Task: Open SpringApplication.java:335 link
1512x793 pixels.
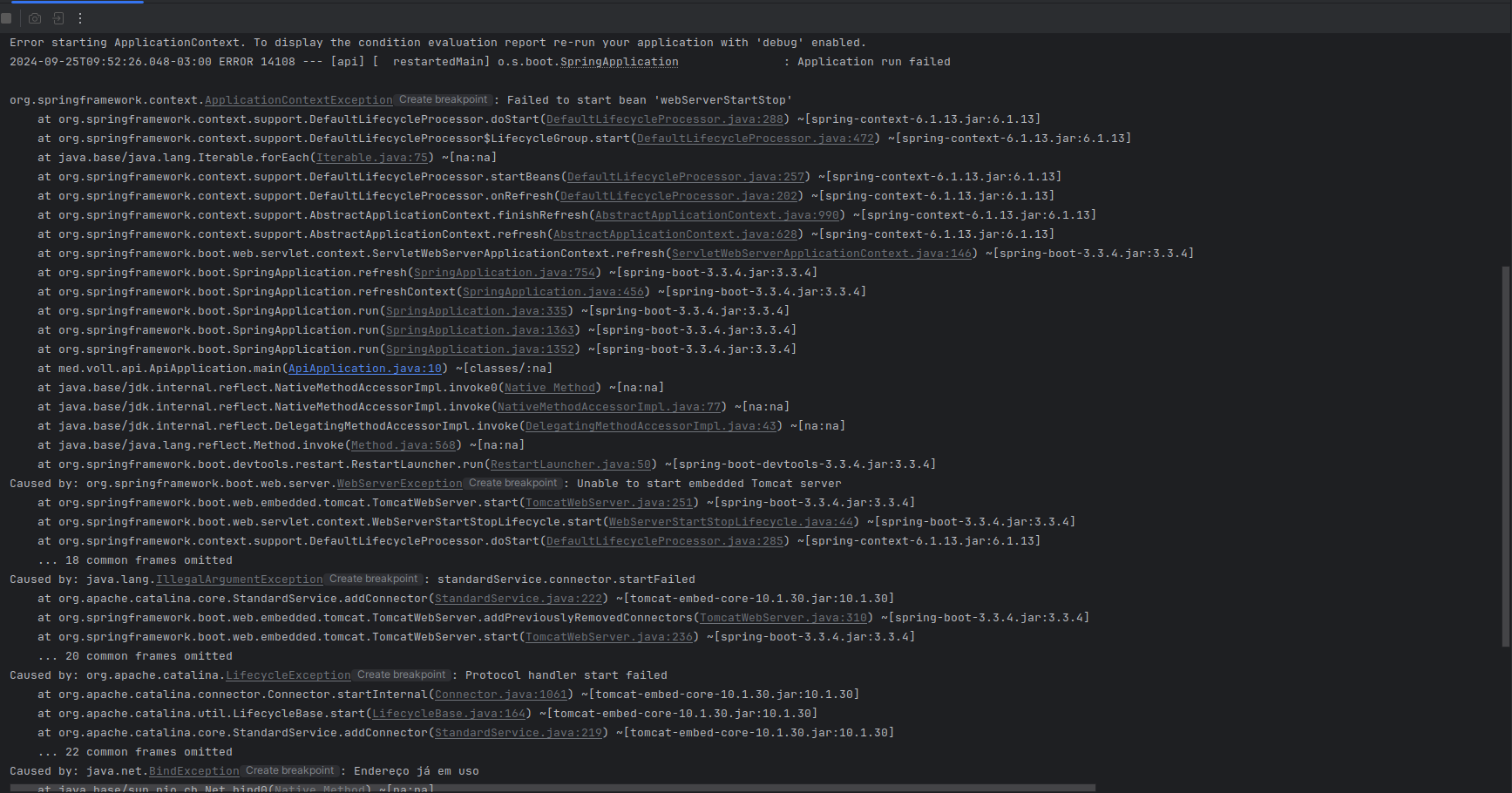Action: click(x=477, y=311)
